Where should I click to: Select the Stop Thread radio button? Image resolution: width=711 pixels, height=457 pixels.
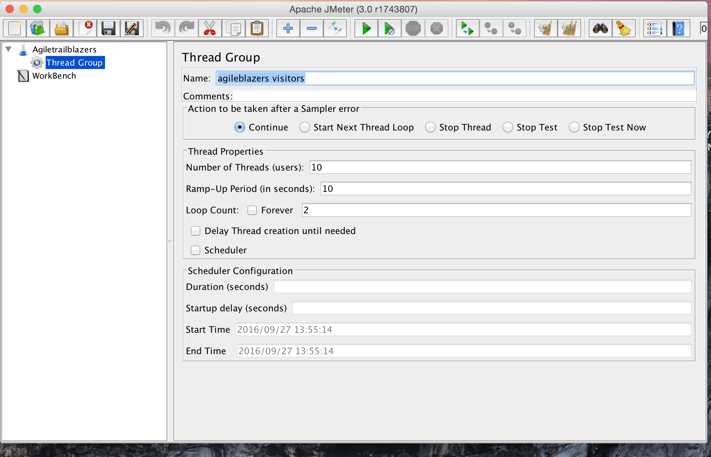430,127
